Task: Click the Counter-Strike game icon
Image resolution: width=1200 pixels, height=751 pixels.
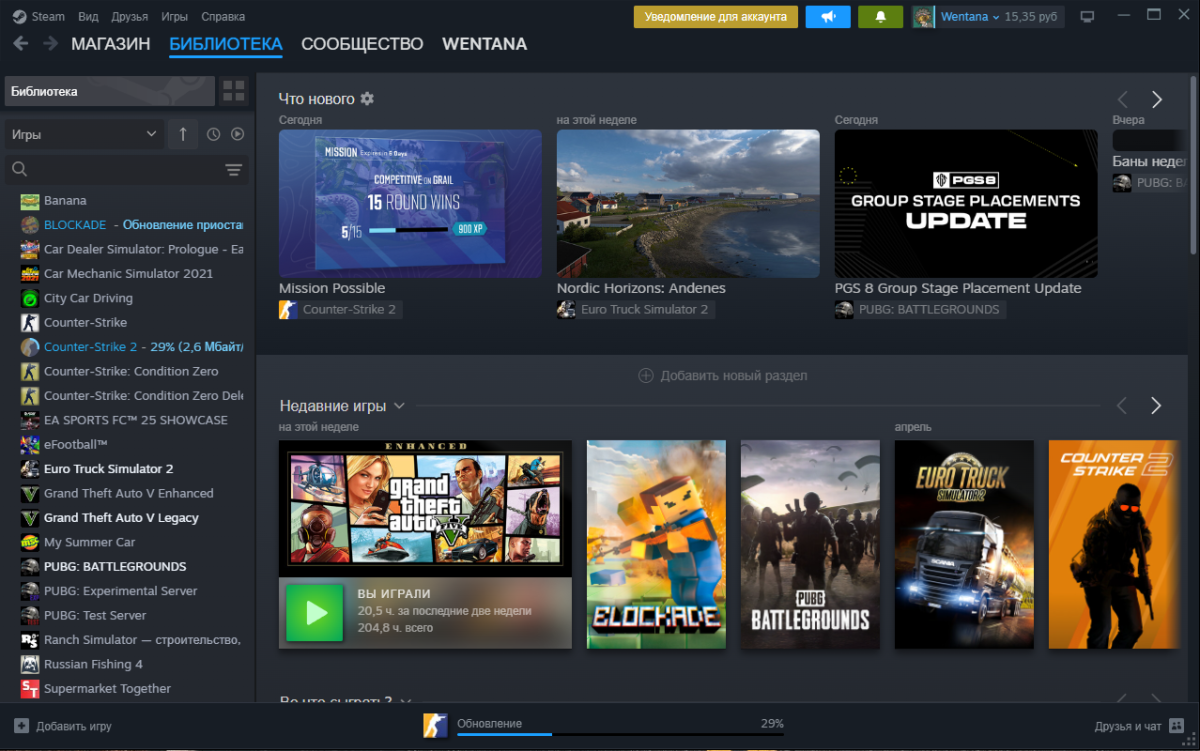Action: point(29,323)
